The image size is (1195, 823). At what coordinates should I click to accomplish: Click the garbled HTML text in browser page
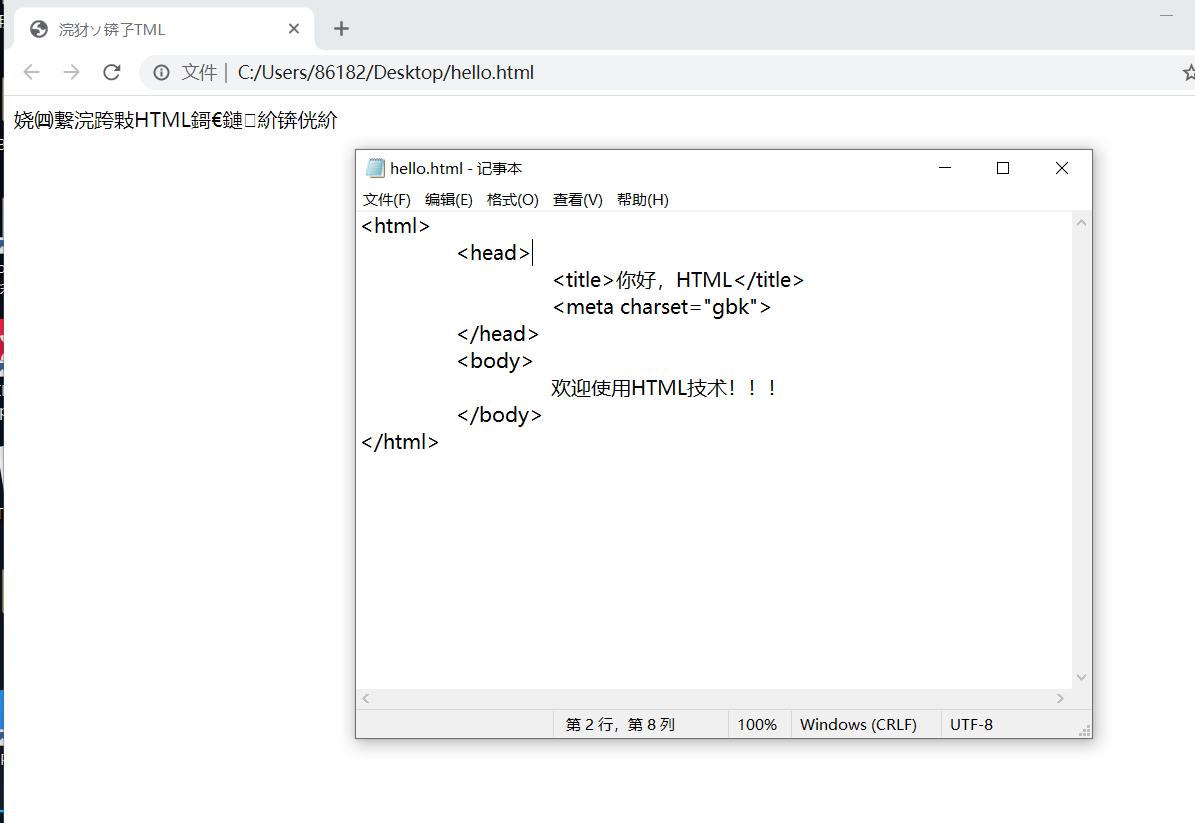[x=175, y=120]
